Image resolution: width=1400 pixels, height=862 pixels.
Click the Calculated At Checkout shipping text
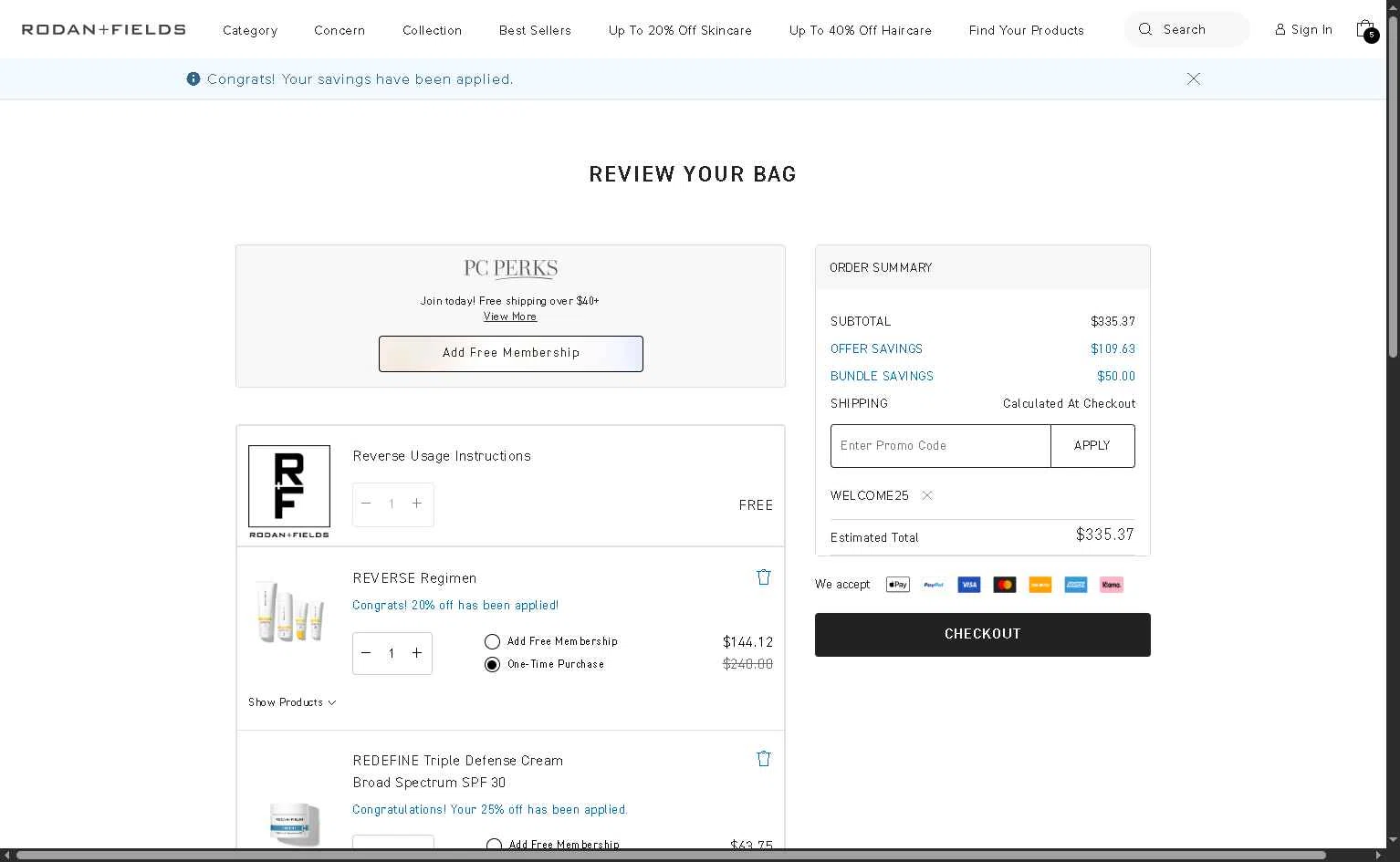pos(1070,403)
